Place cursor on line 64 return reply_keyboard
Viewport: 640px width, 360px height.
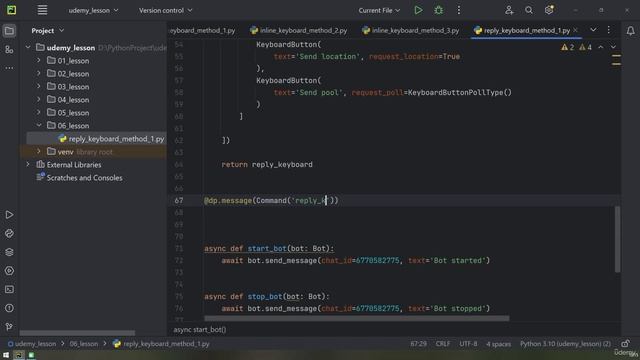click(267, 164)
